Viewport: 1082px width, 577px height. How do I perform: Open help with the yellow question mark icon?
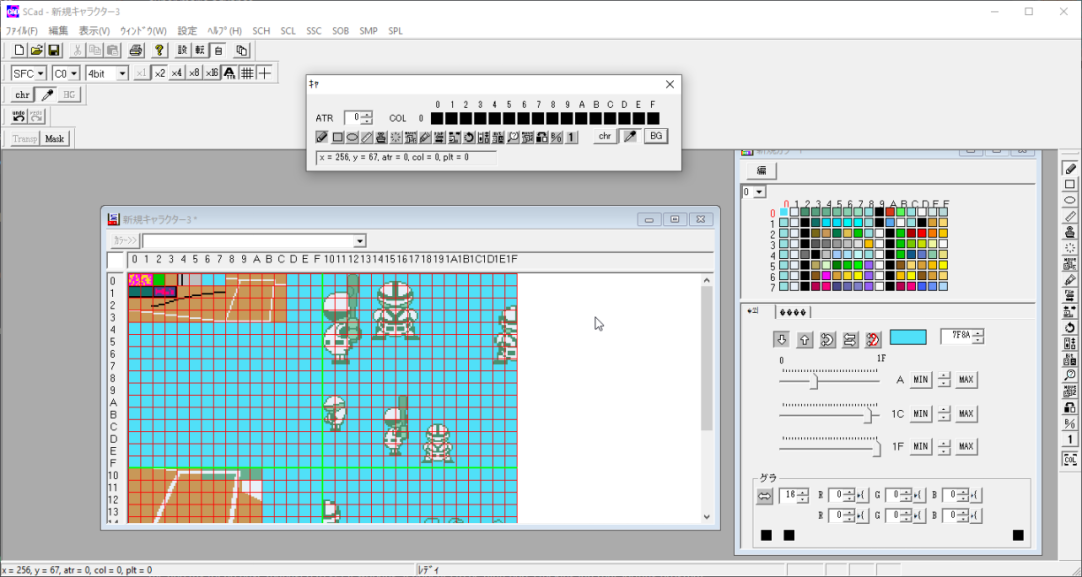159,50
